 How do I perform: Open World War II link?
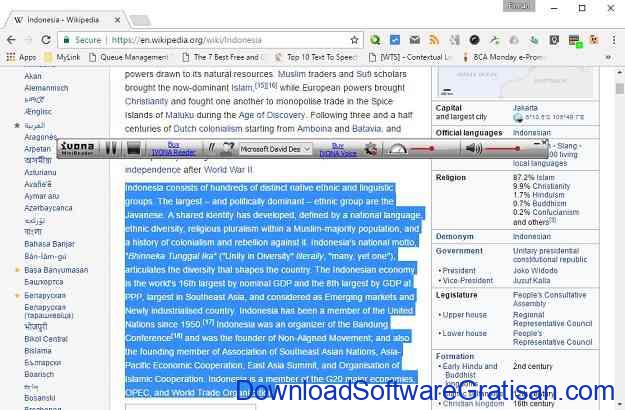pyautogui.click(x=228, y=170)
